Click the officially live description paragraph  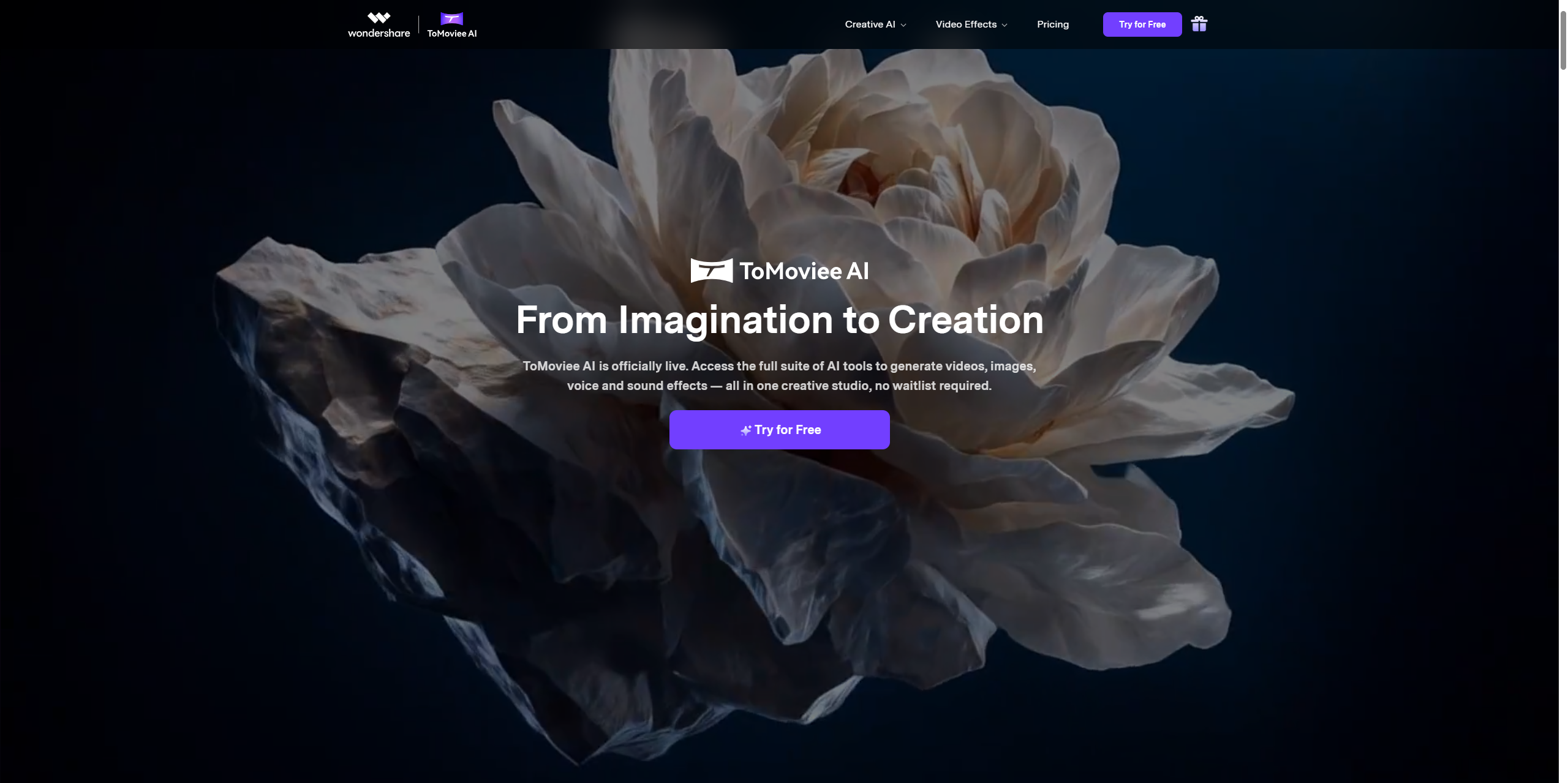tap(779, 376)
